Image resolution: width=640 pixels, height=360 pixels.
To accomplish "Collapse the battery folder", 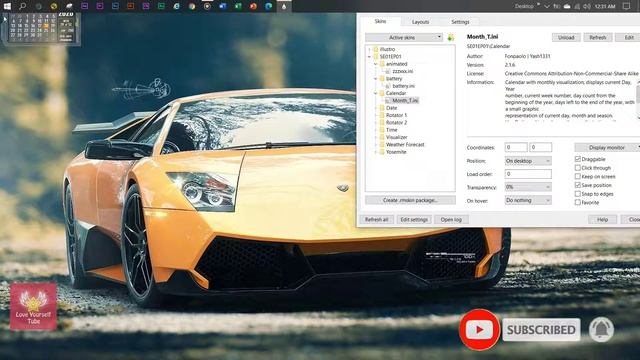I will [376, 78].
